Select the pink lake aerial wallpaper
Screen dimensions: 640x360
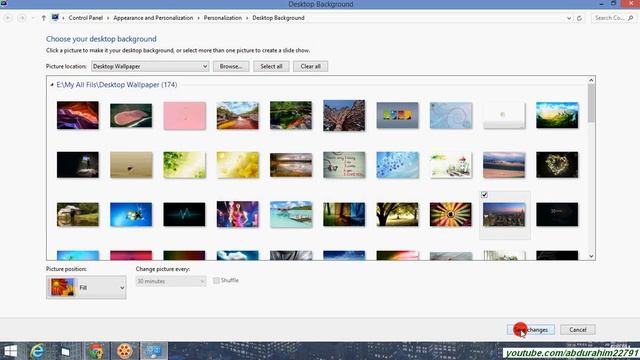pos(131,116)
